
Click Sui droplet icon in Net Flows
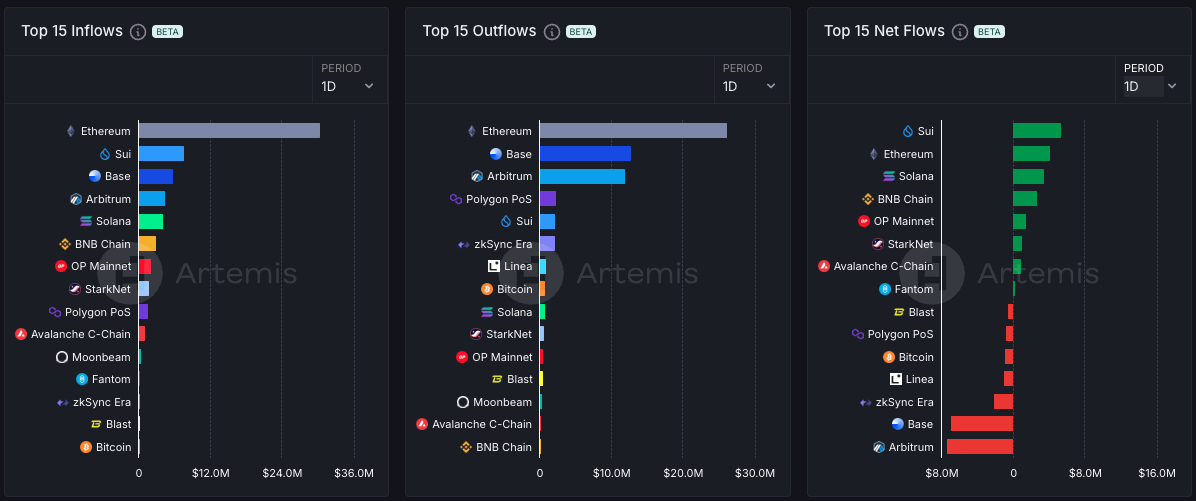click(x=908, y=131)
